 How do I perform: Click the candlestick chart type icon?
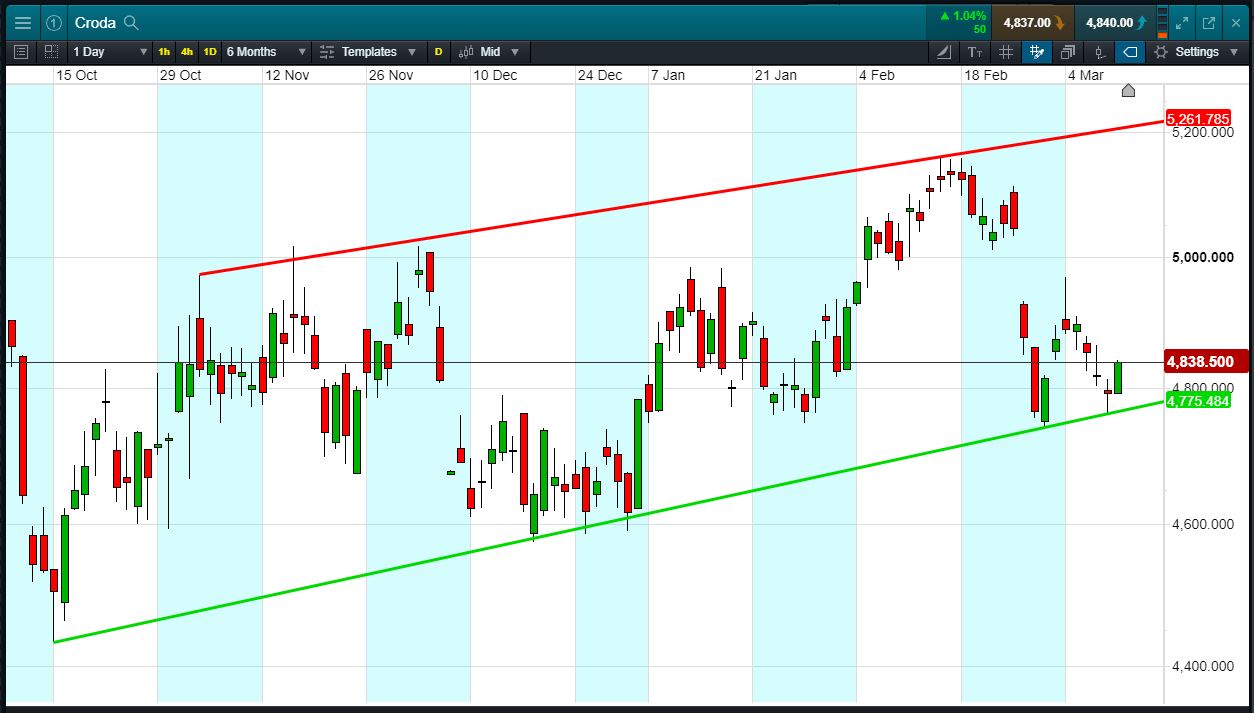(x=466, y=52)
